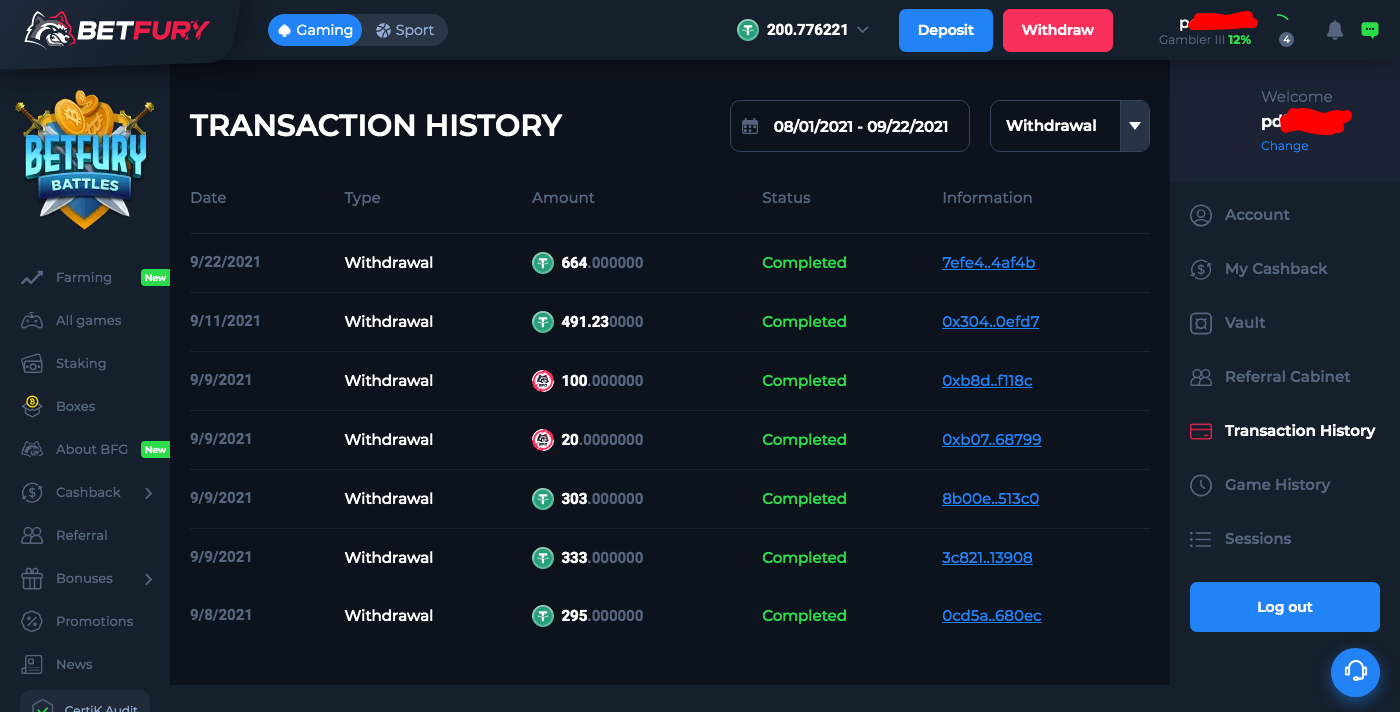Click the Promotions percent icon
Screen dimensions: 1400x712
32,622
